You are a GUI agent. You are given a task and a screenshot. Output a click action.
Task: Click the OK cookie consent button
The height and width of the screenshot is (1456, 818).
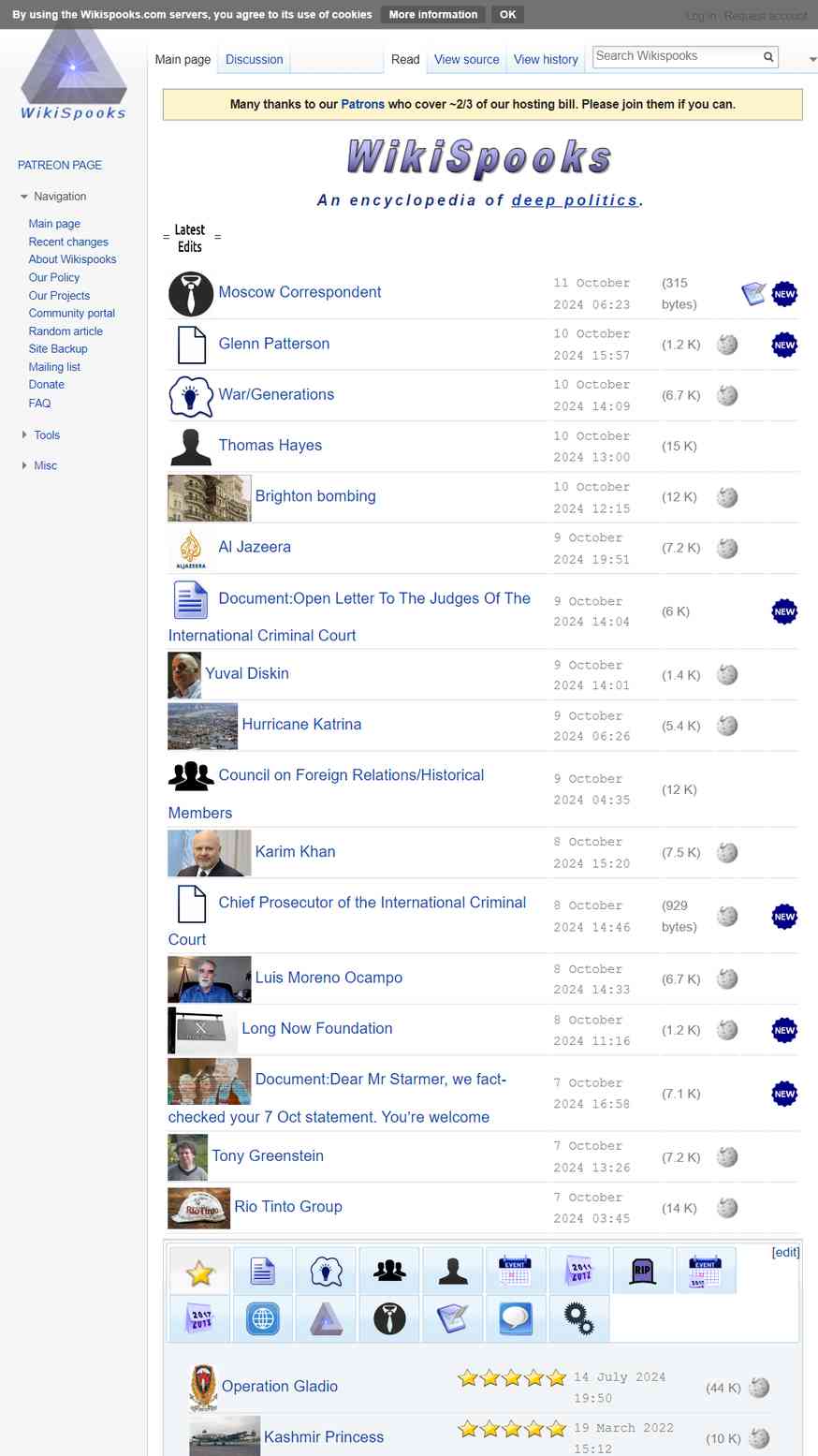coord(507,14)
